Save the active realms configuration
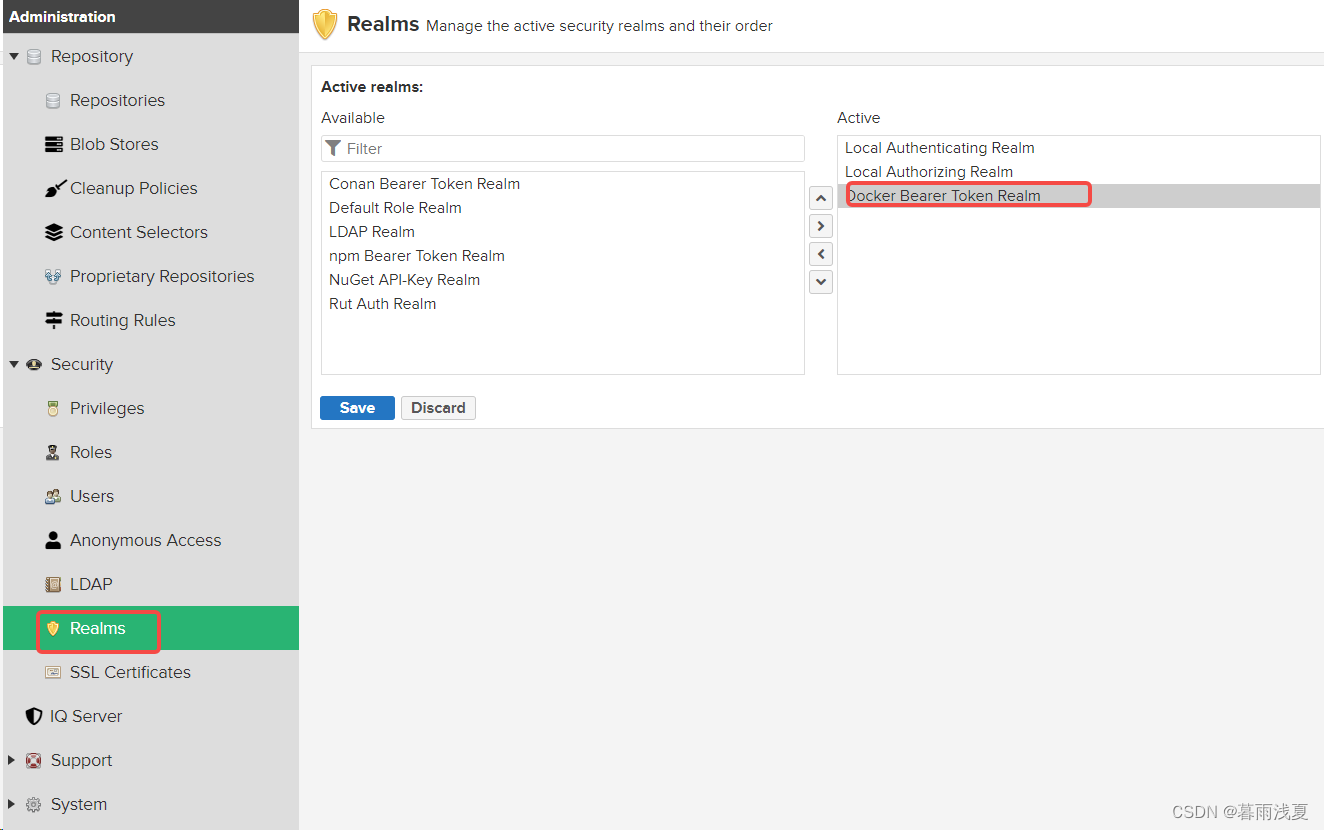The width and height of the screenshot is (1324, 830). [357, 408]
